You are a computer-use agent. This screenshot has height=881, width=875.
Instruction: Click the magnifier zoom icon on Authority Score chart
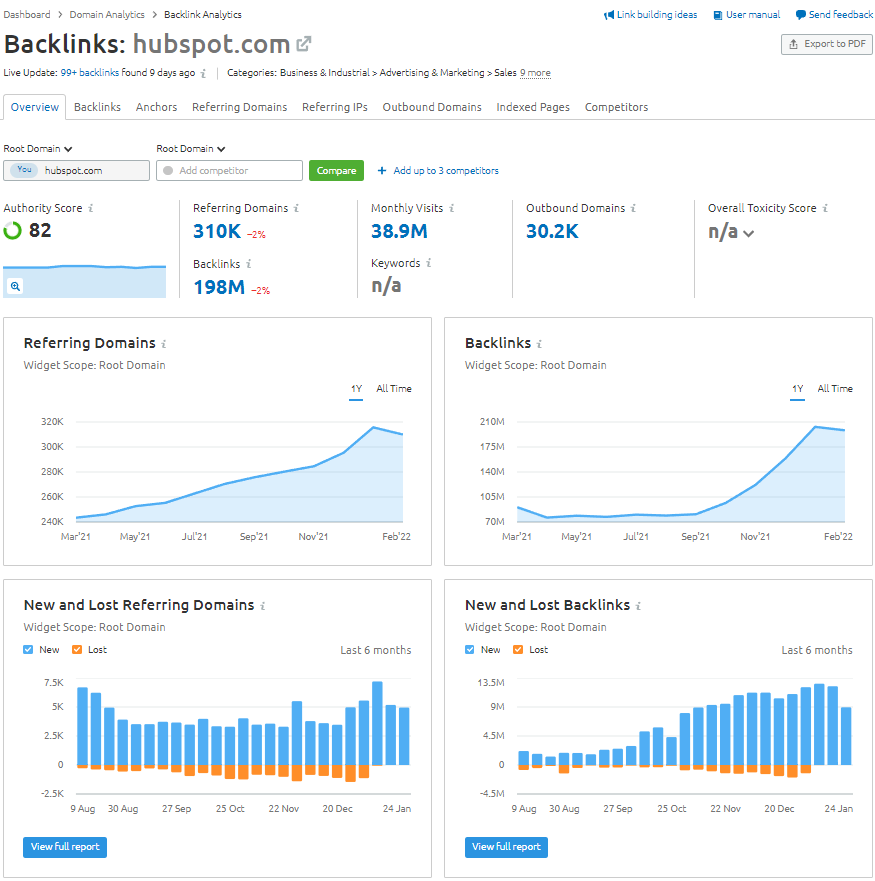point(15,286)
